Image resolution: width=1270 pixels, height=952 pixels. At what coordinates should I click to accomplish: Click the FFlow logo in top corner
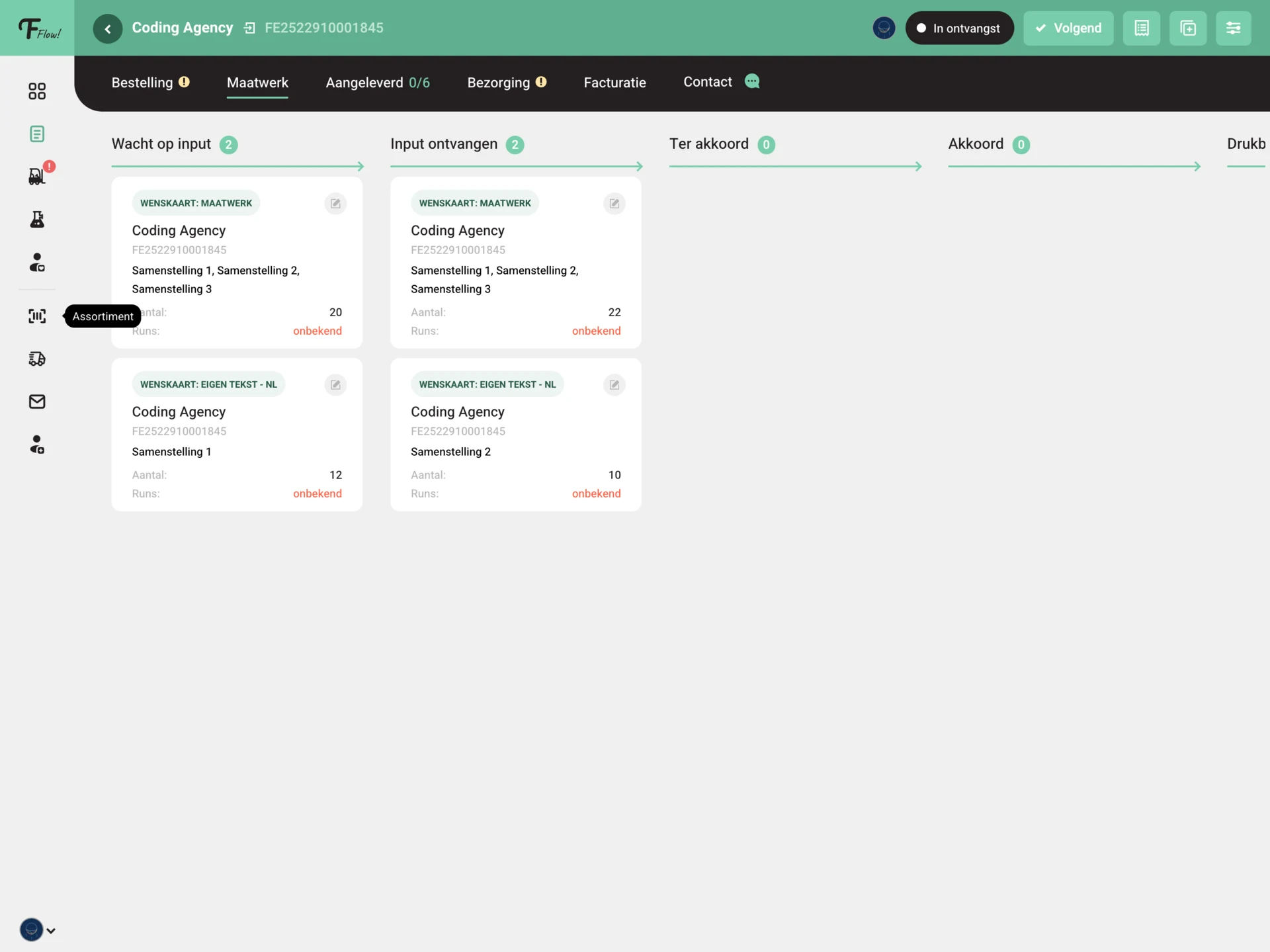point(38,28)
